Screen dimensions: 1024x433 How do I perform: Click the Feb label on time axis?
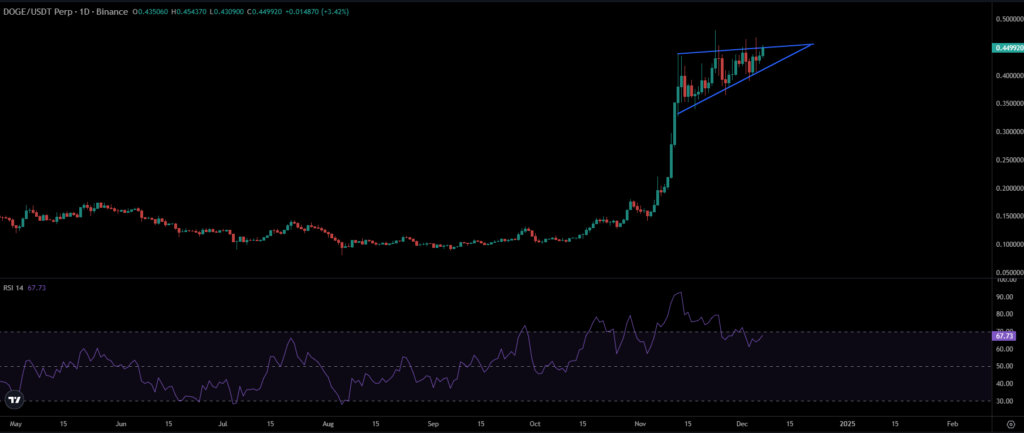tap(952, 423)
